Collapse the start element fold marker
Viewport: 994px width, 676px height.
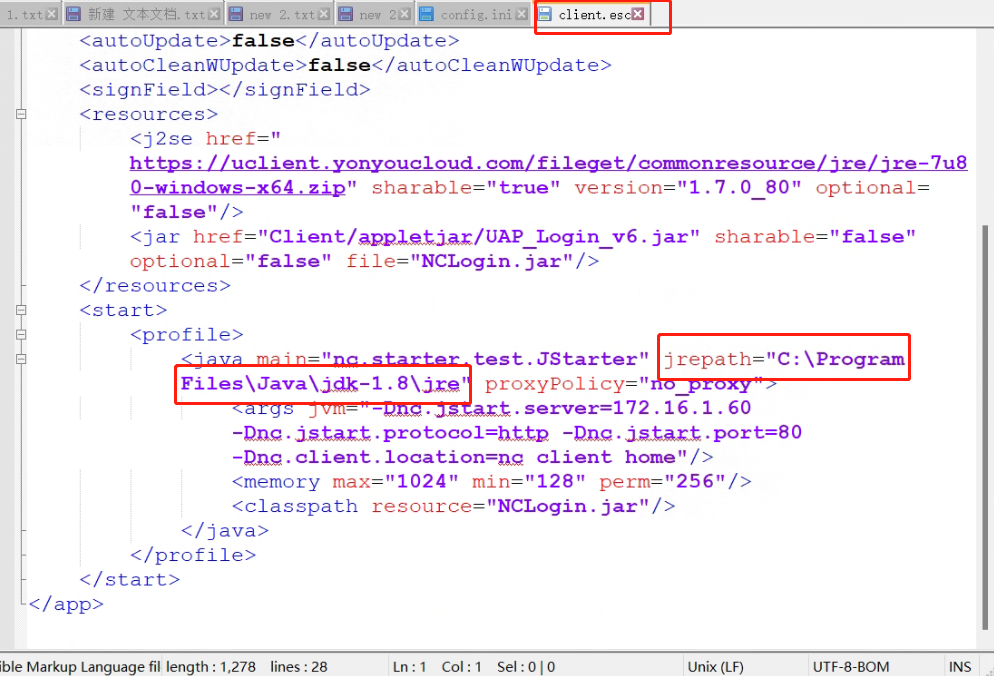pos(20,310)
